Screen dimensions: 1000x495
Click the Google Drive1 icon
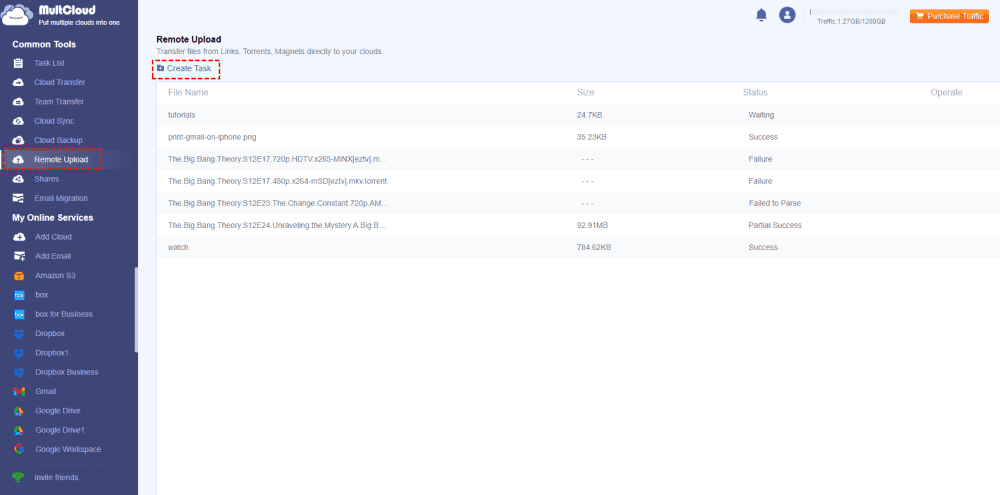[x=19, y=430]
